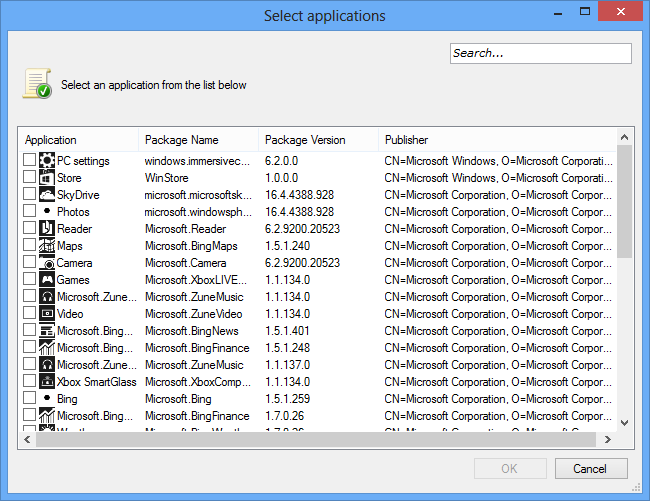Viewport: 650px width, 501px height.
Task: Click the Games controller icon
Action: point(46,280)
